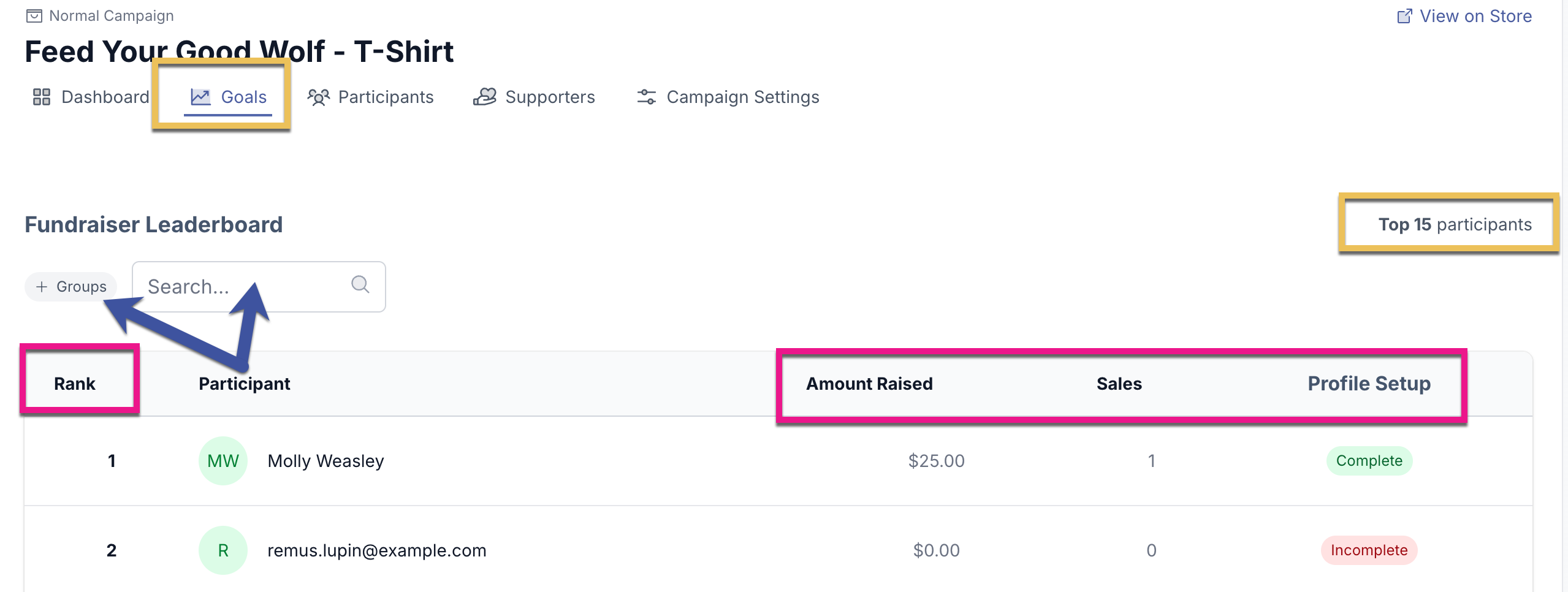Click the Complete status badge
Screen dimensions: 1568x592
click(x=1369, y=461)
